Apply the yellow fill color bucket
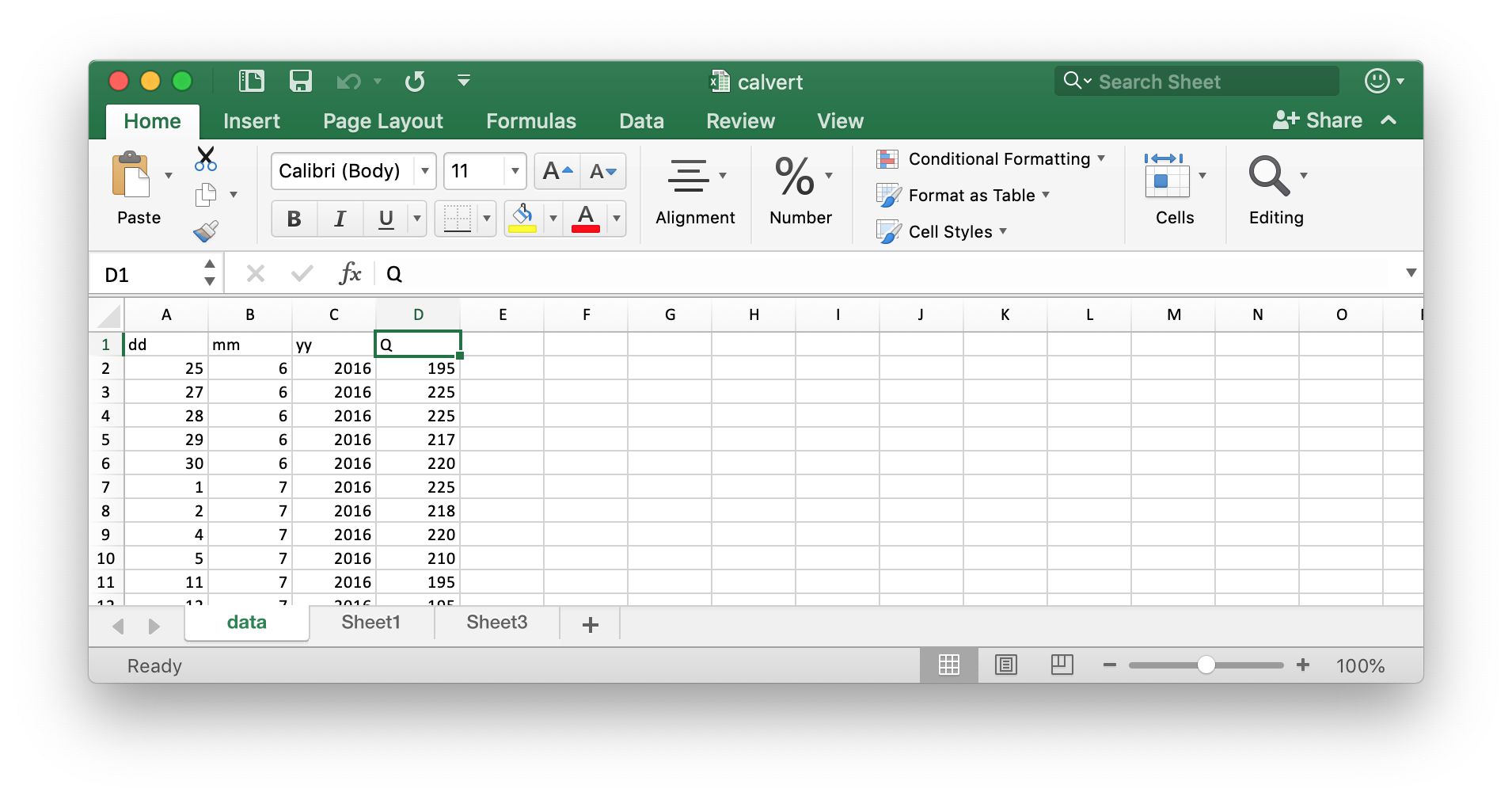This screenshot has width=1512, height=800. pos(522,218)
